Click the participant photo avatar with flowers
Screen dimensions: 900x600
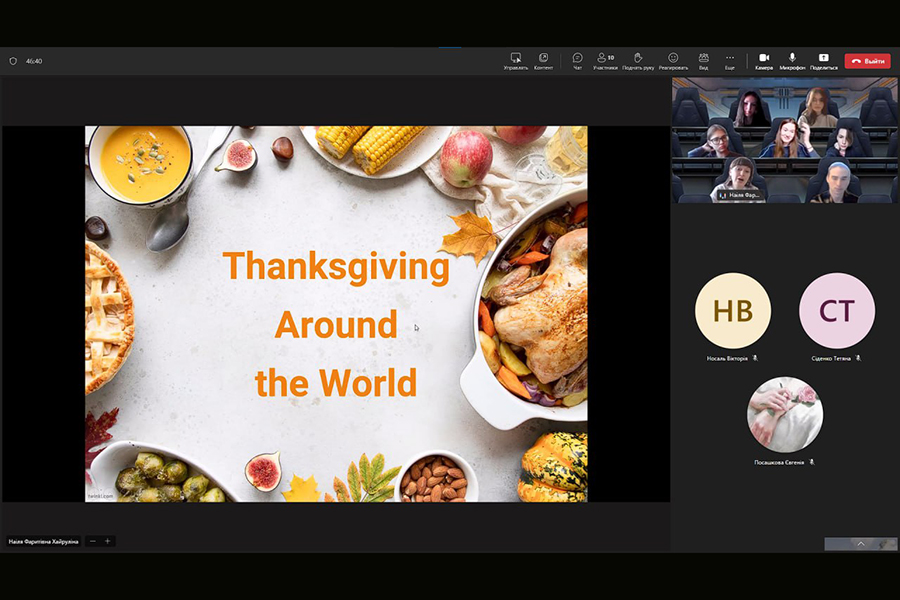coord(784,414)
